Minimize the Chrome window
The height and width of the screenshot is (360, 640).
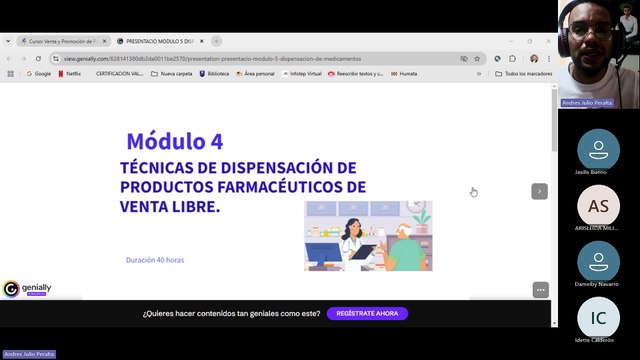coord(511,41)
